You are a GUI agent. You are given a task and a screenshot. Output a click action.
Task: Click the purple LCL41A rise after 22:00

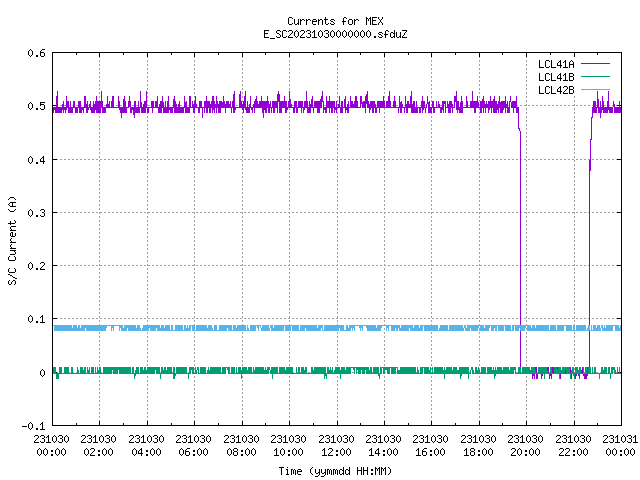pyautogui.click(x=589, y=245)
